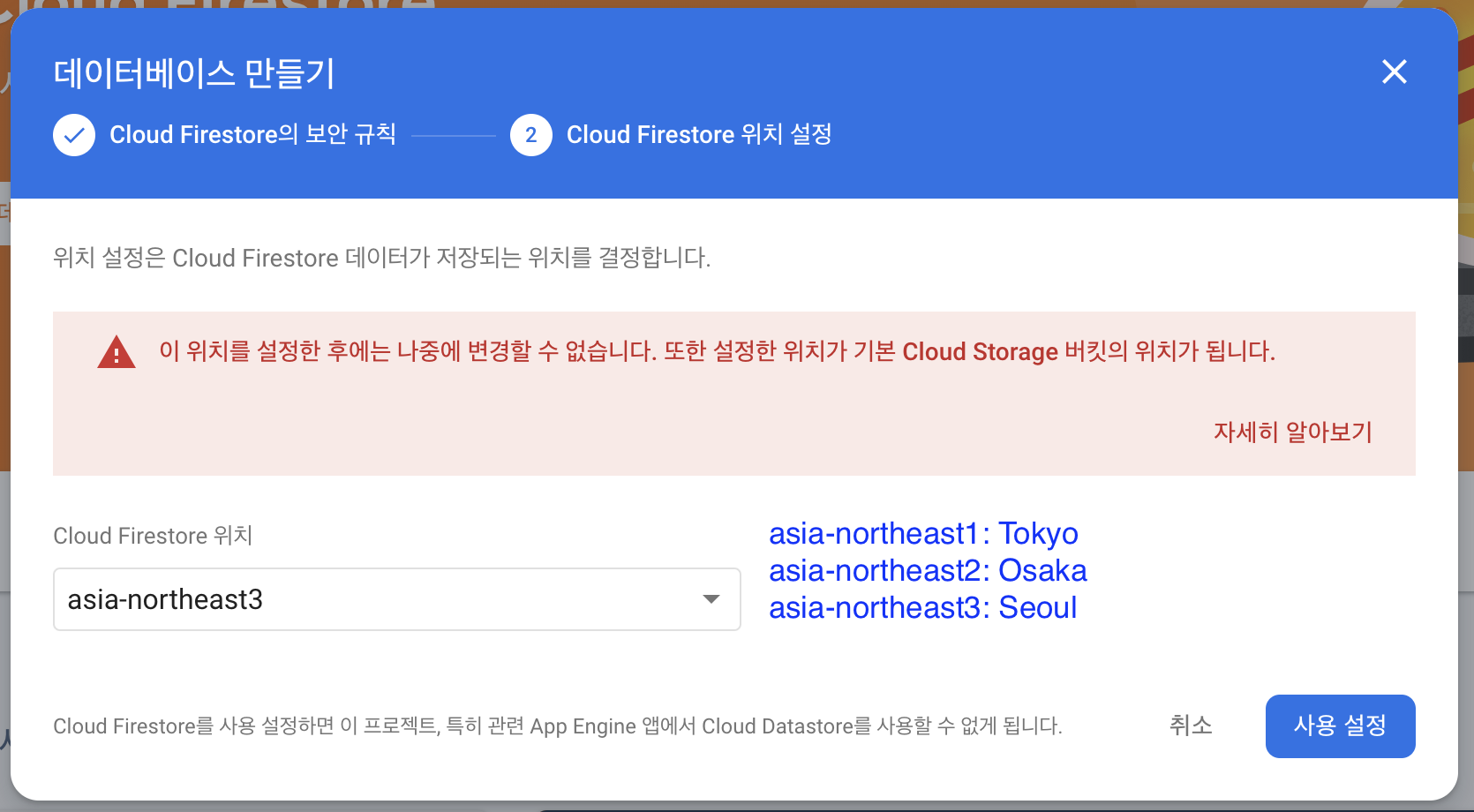
Task: Click the asia-northeast2: Osaka text
Action: pyautogui.click(x=928, y=571)
